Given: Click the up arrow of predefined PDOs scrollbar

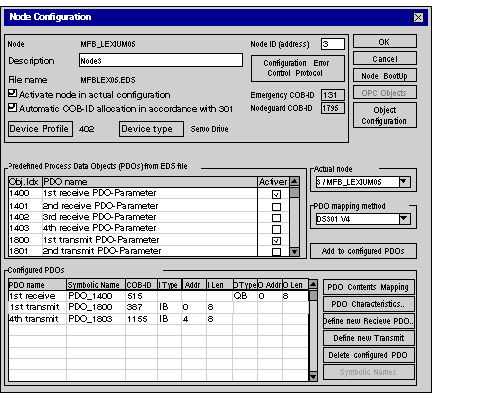Looking at the screenshot, I should point(294,181).
